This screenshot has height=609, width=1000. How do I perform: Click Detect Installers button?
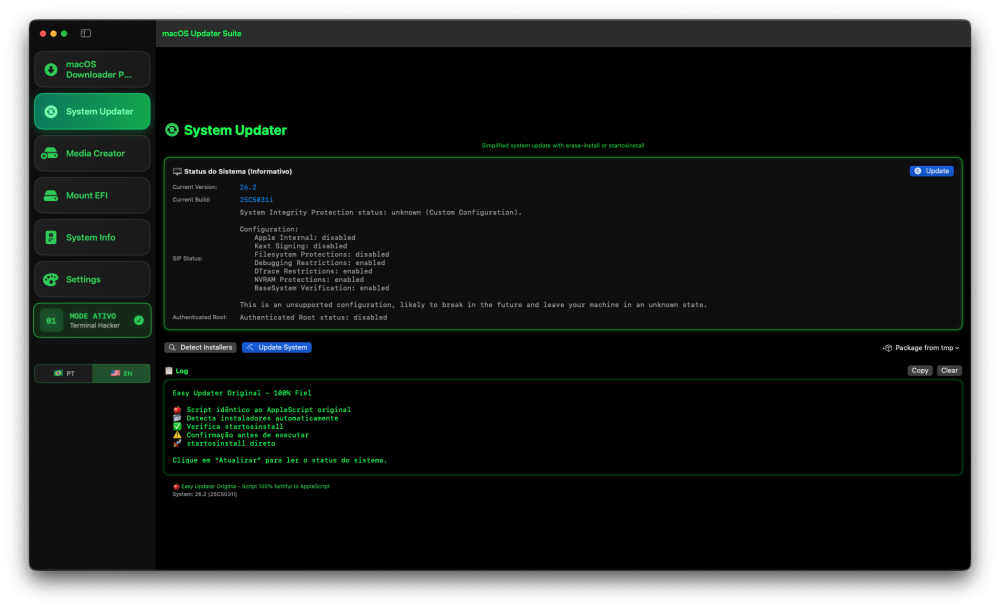click(200, 348)
